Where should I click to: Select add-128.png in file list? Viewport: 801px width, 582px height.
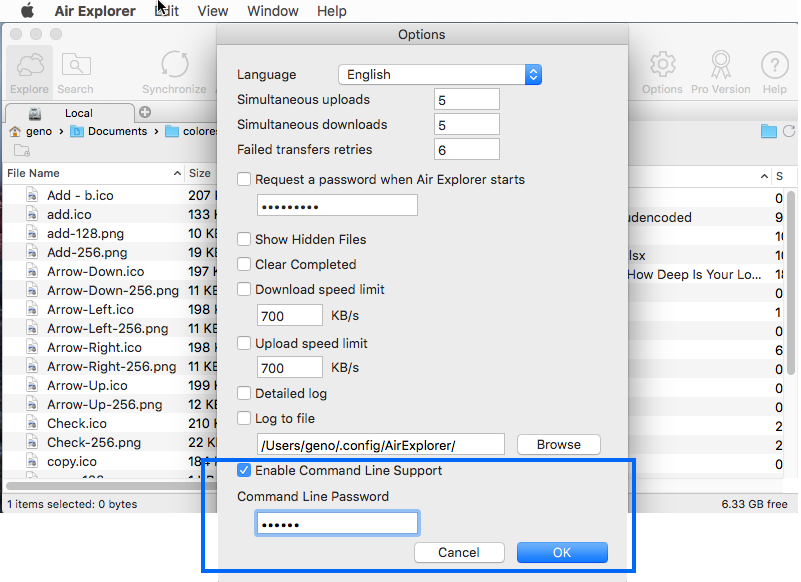pos(85,234)
